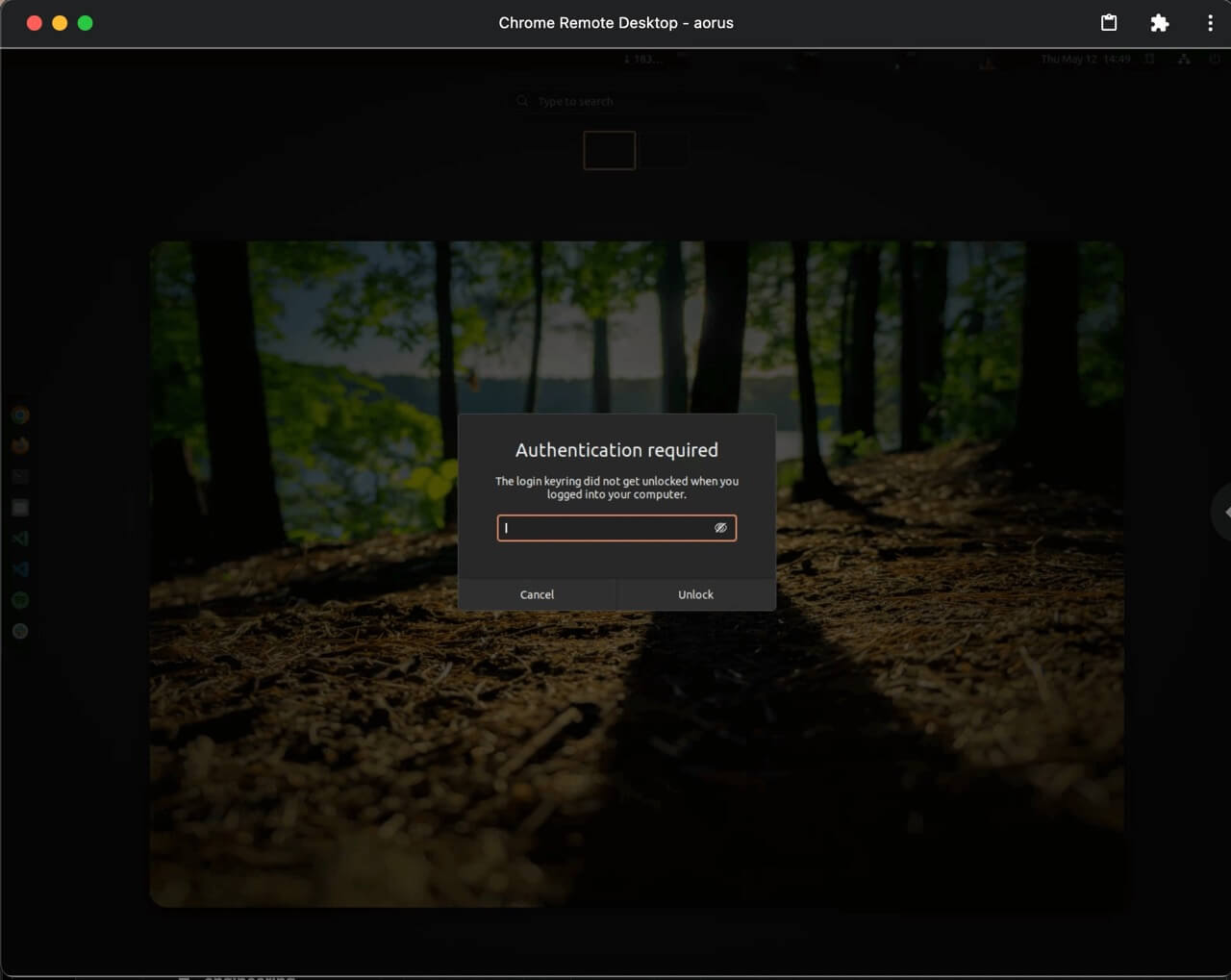
Task: Open the power icon system menu
Action: (1215, 60)
